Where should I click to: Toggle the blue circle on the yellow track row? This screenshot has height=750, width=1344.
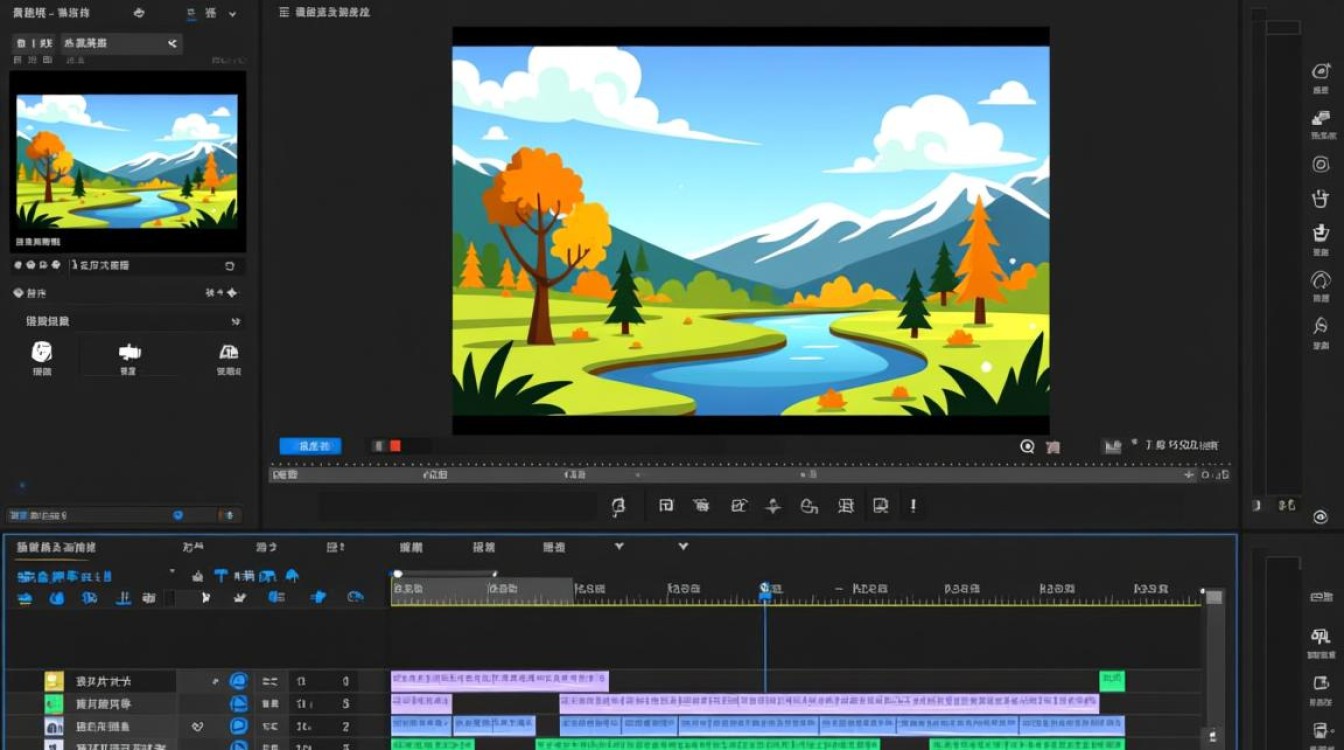pyautogui.click(x=238, y=681)
